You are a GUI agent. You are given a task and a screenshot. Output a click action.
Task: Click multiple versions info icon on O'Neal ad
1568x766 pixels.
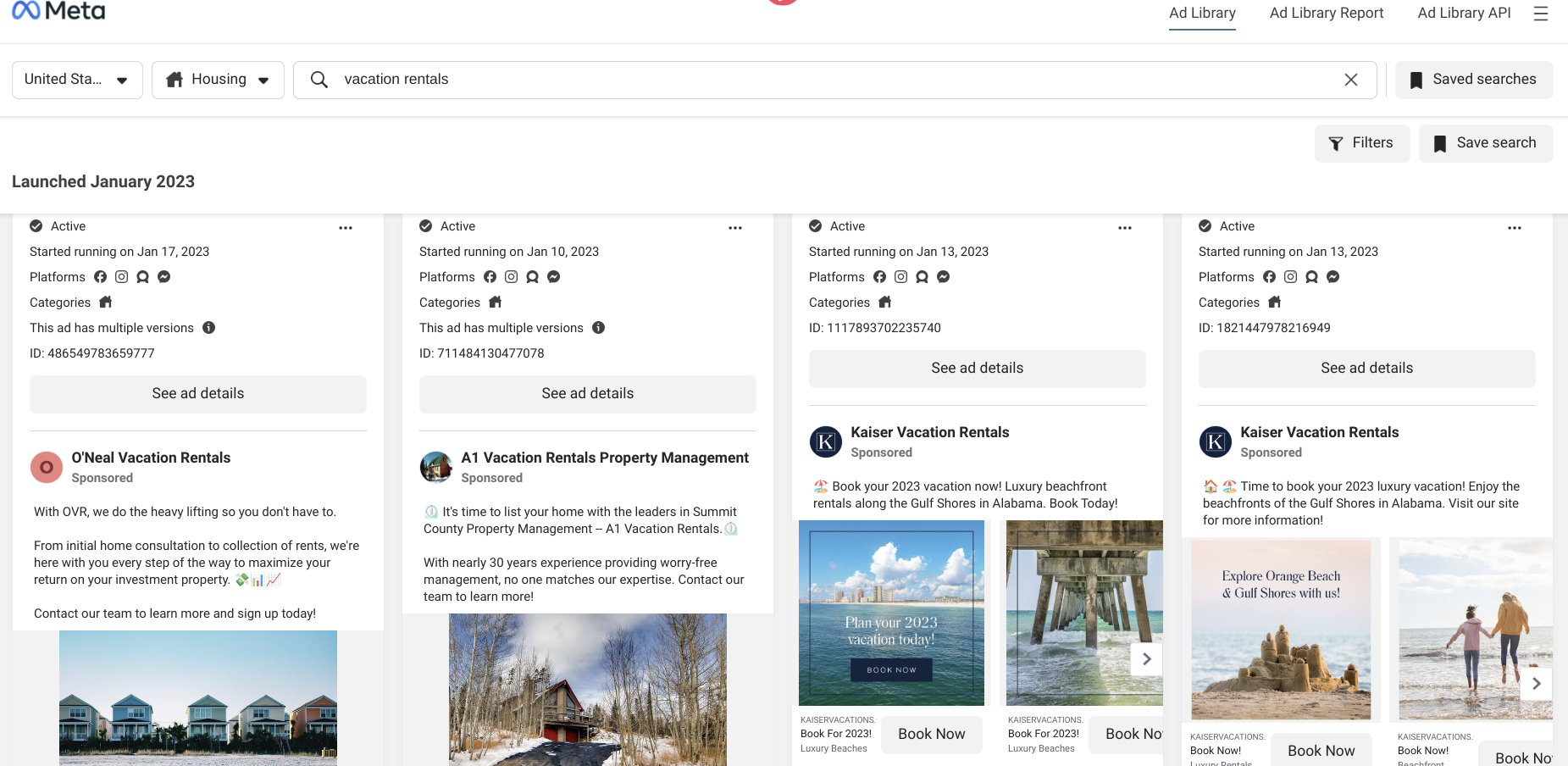[209, 328]
